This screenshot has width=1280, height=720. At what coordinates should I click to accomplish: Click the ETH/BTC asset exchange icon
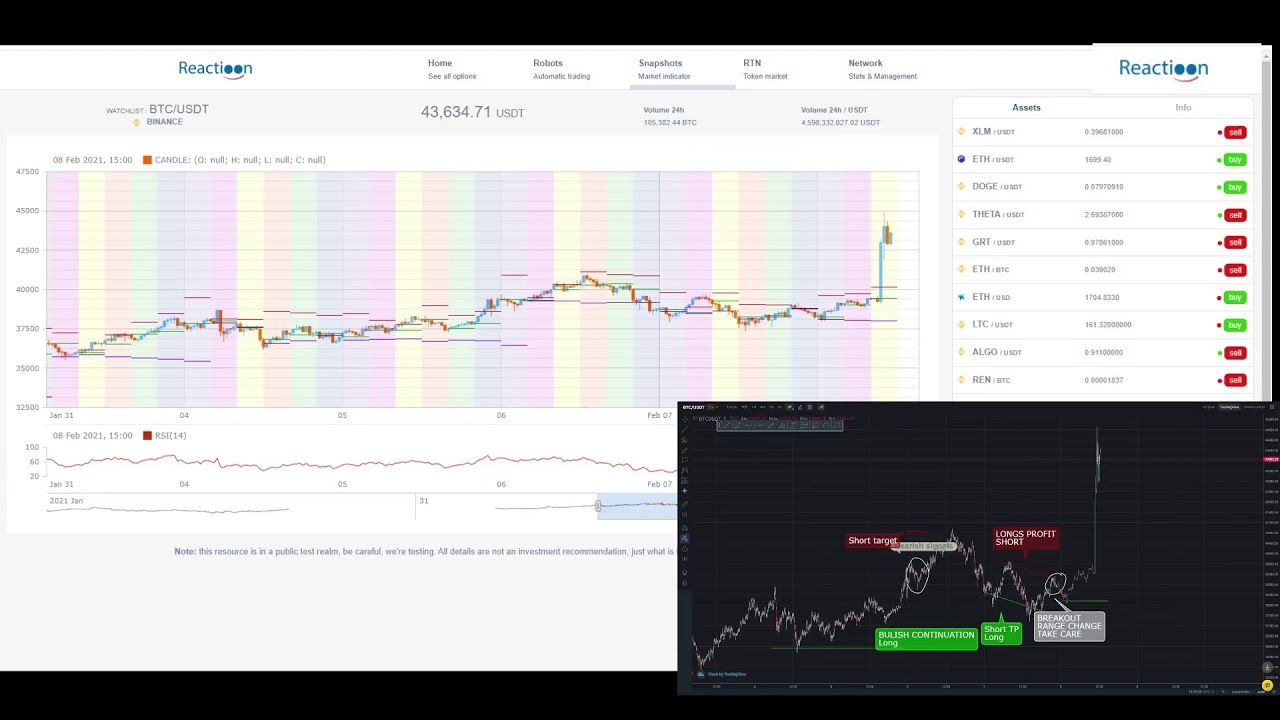(x=961, y=269)
